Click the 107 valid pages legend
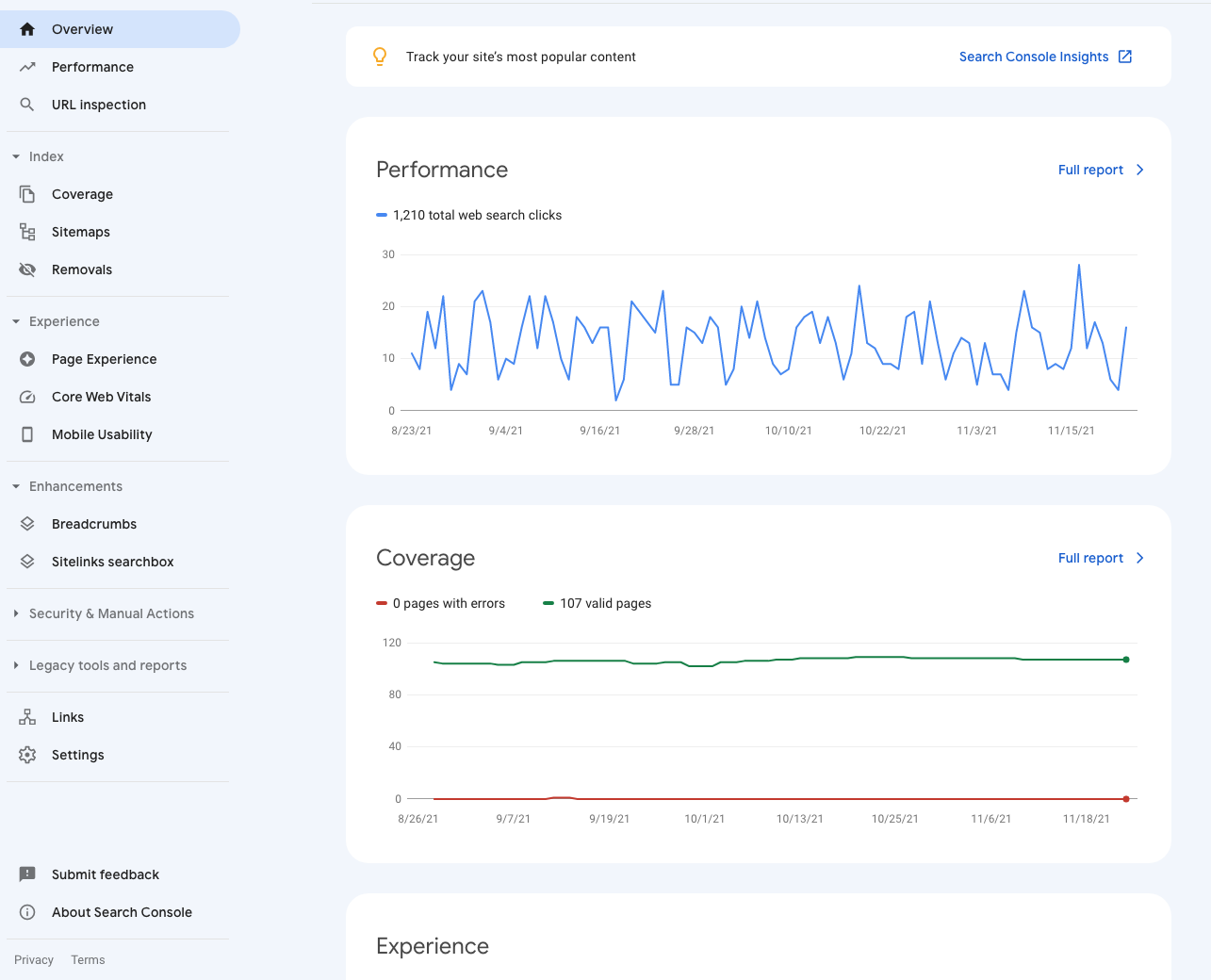Viewport: 1211px width, 980px height. pyautogui.click(x=597, y=603)
